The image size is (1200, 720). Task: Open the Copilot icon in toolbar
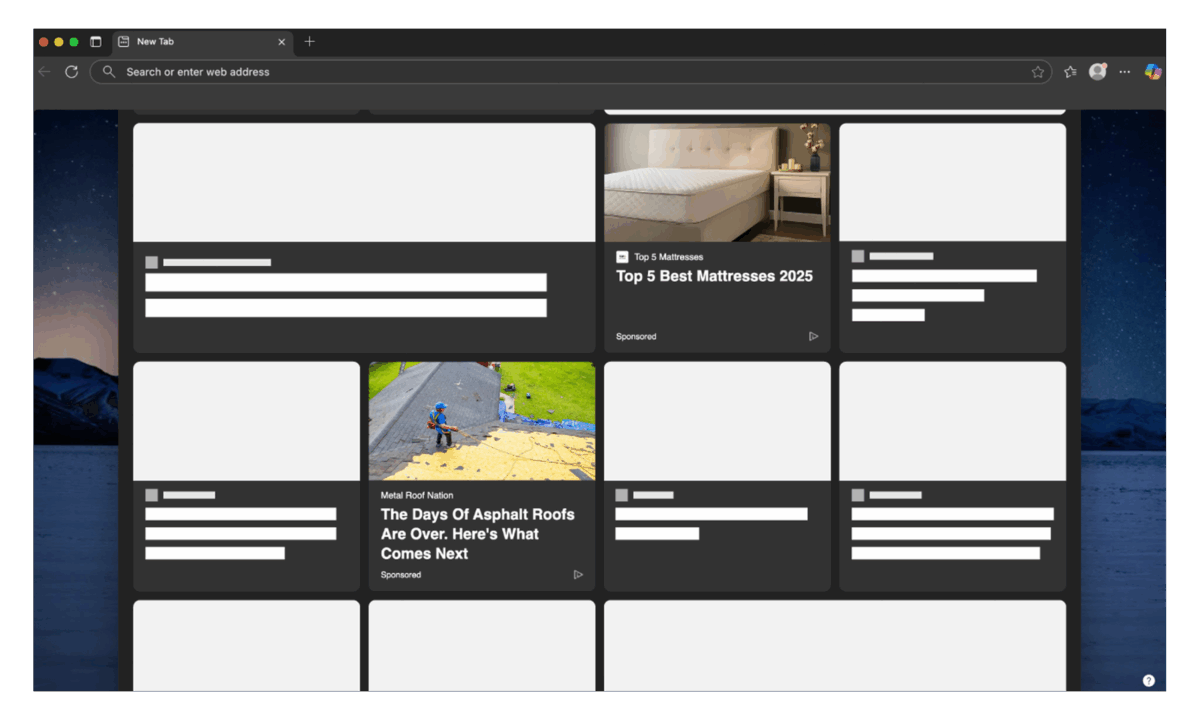pos(1153,72)
